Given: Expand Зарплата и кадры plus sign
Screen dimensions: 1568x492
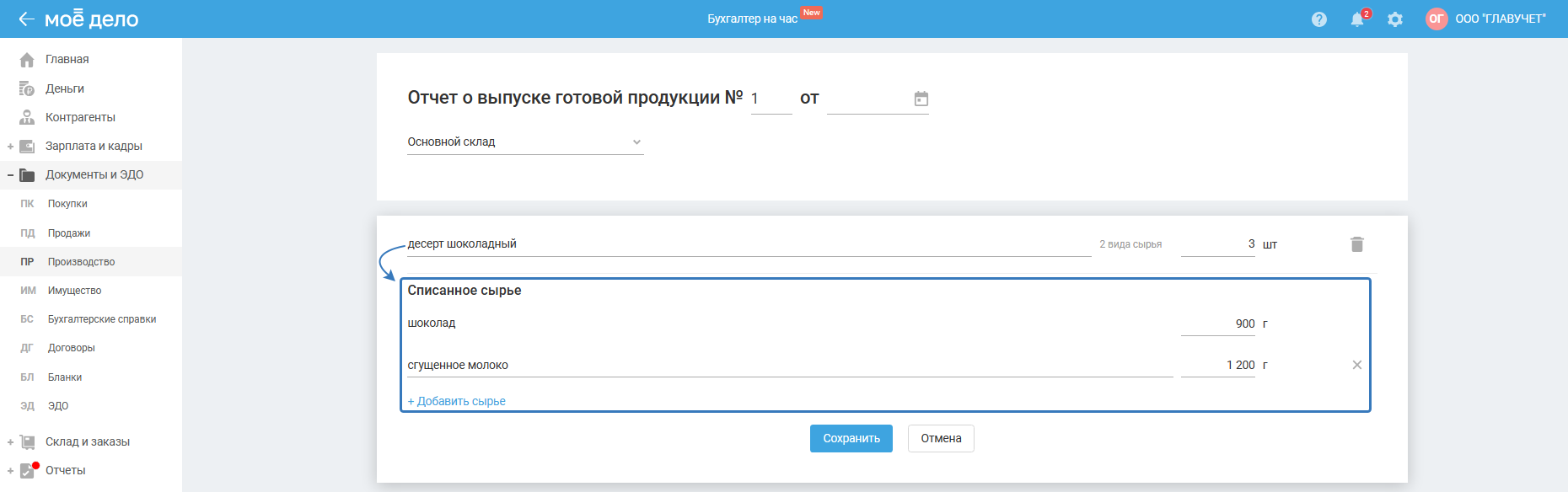Looking at the screenshot, I should click(10, 147).
